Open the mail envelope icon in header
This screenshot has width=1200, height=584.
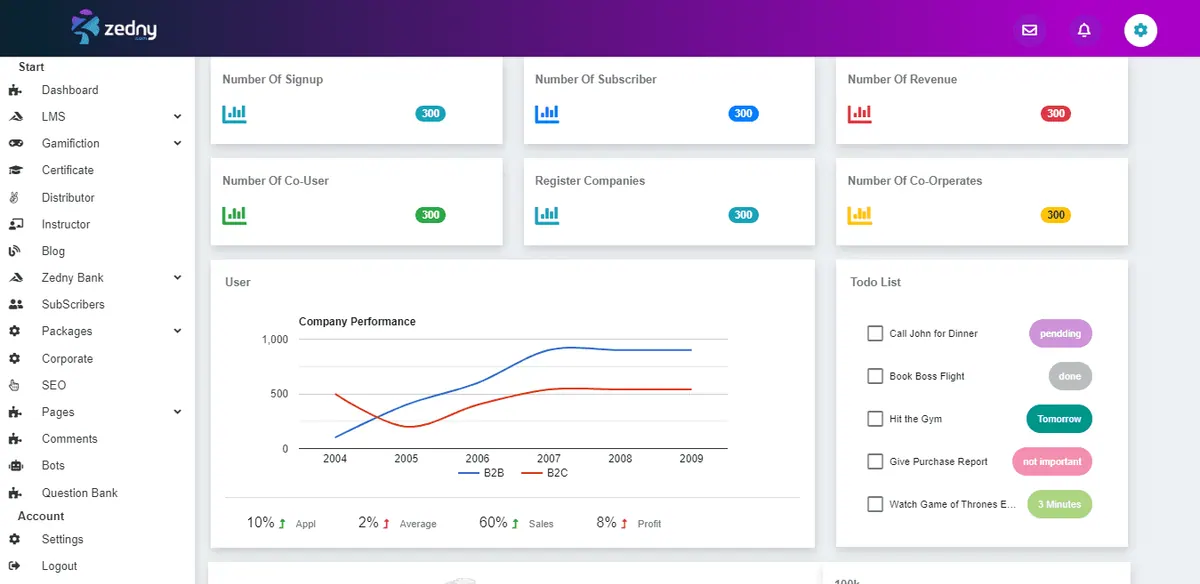(1029, 30)
